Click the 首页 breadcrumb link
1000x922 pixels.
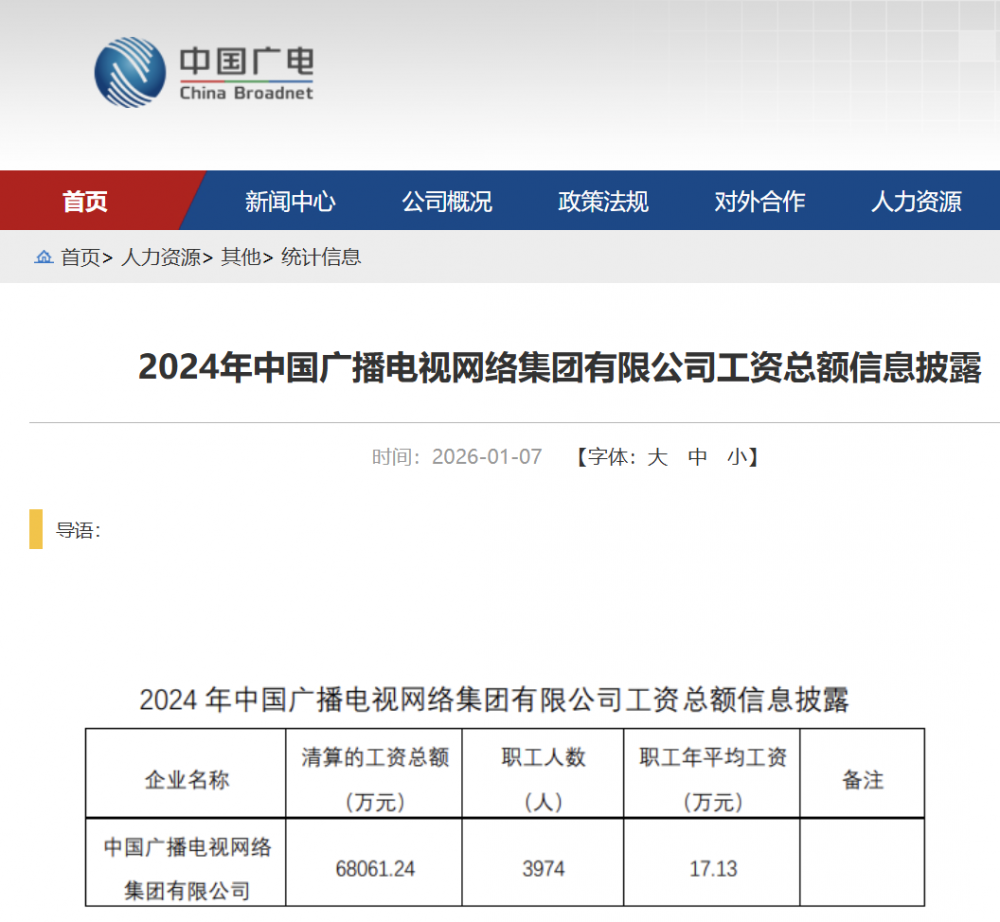click(x=80, y=258)
